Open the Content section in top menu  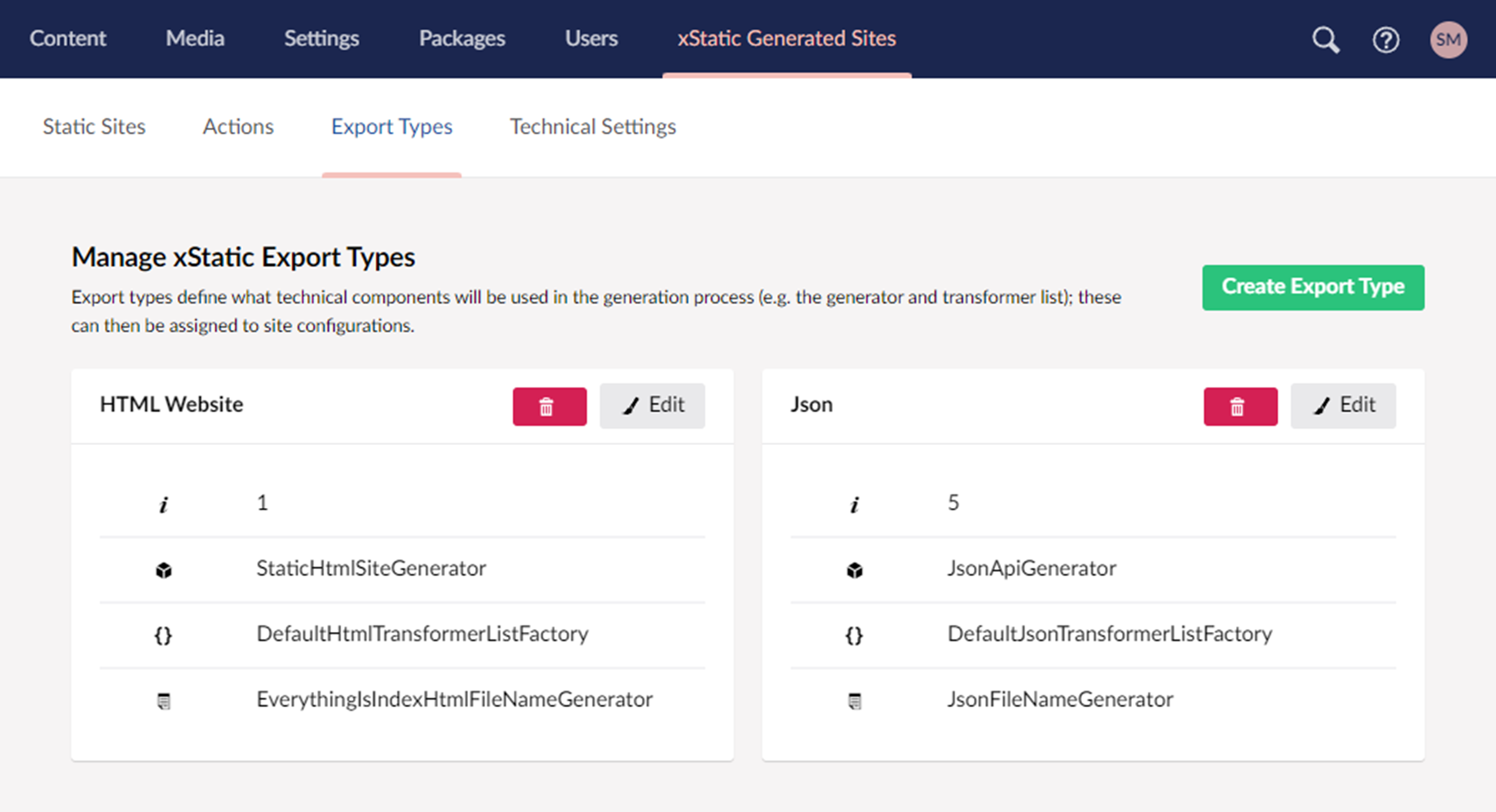point(68,39)
